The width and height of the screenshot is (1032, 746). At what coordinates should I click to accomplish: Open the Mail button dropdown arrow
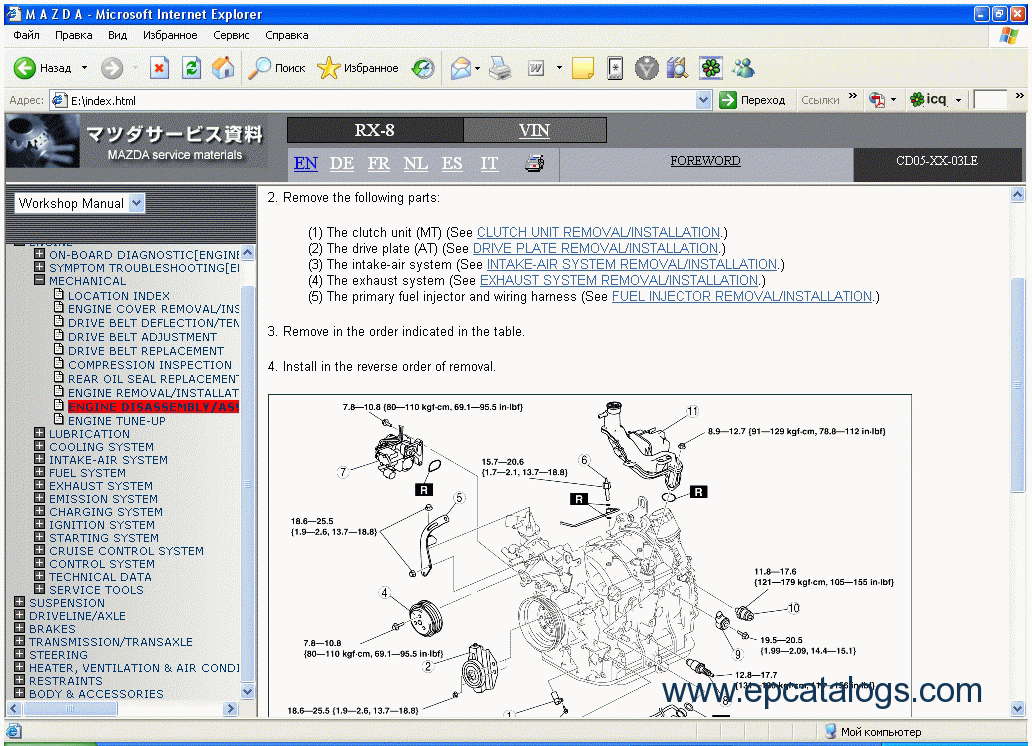tap(477, 68)
